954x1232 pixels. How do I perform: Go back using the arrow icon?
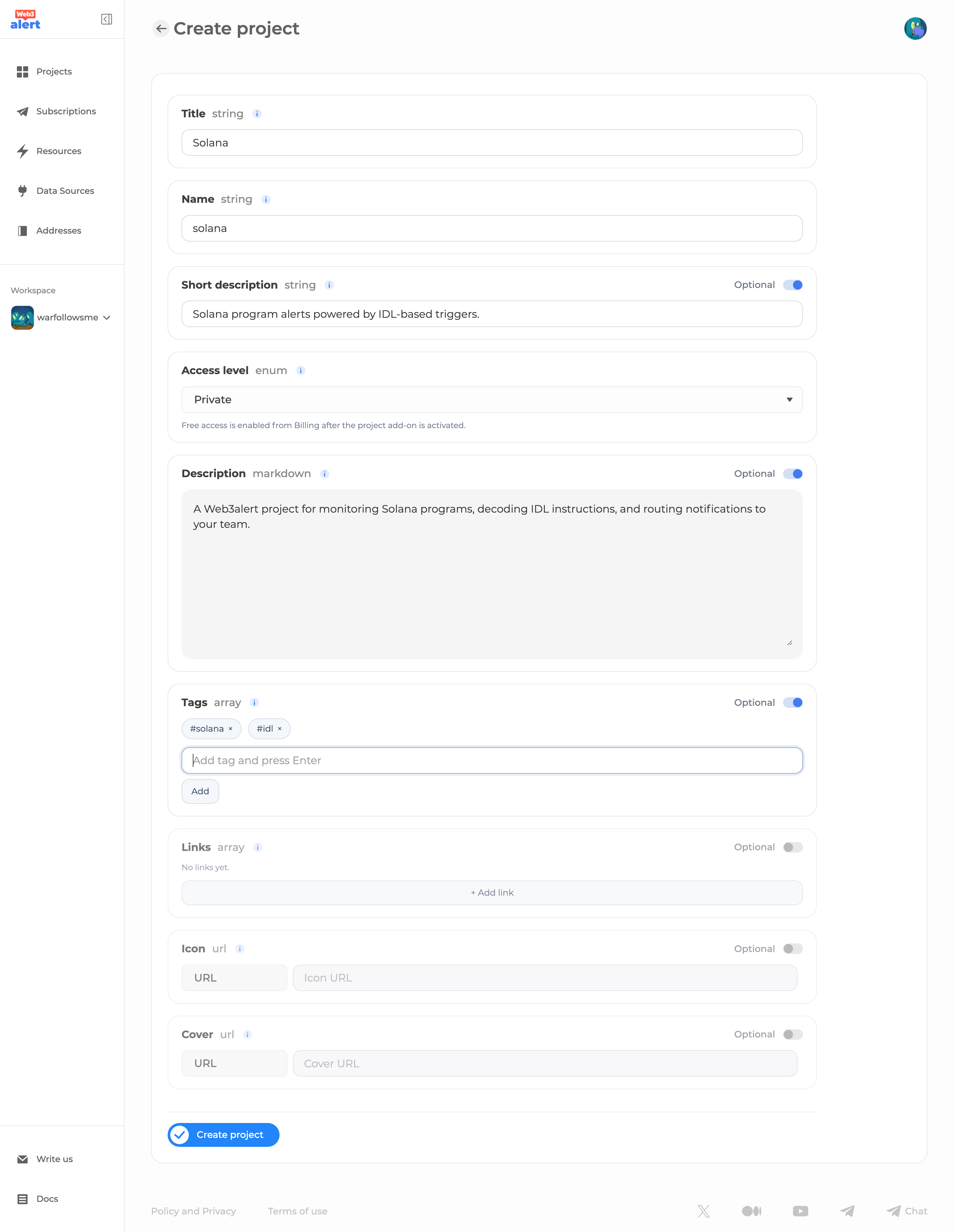(x=161, y=28)
